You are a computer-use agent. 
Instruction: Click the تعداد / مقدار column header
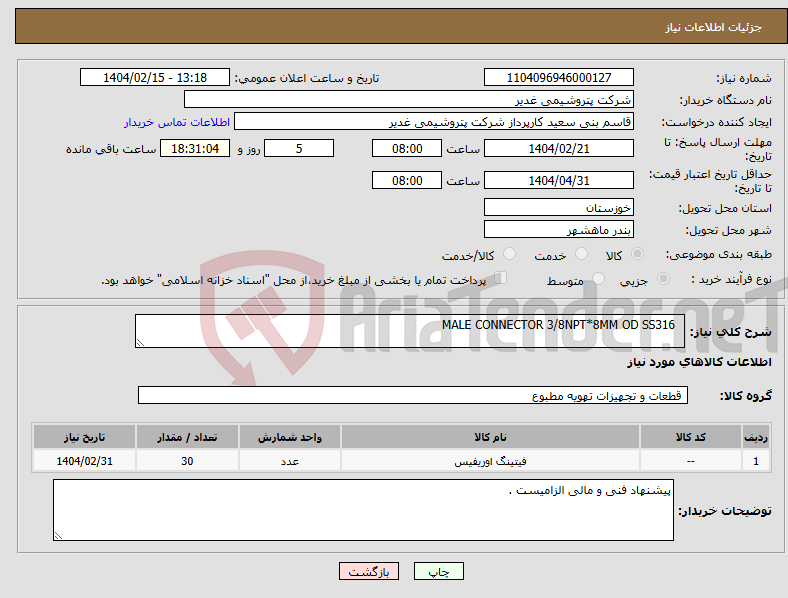(x=187, y=437)
